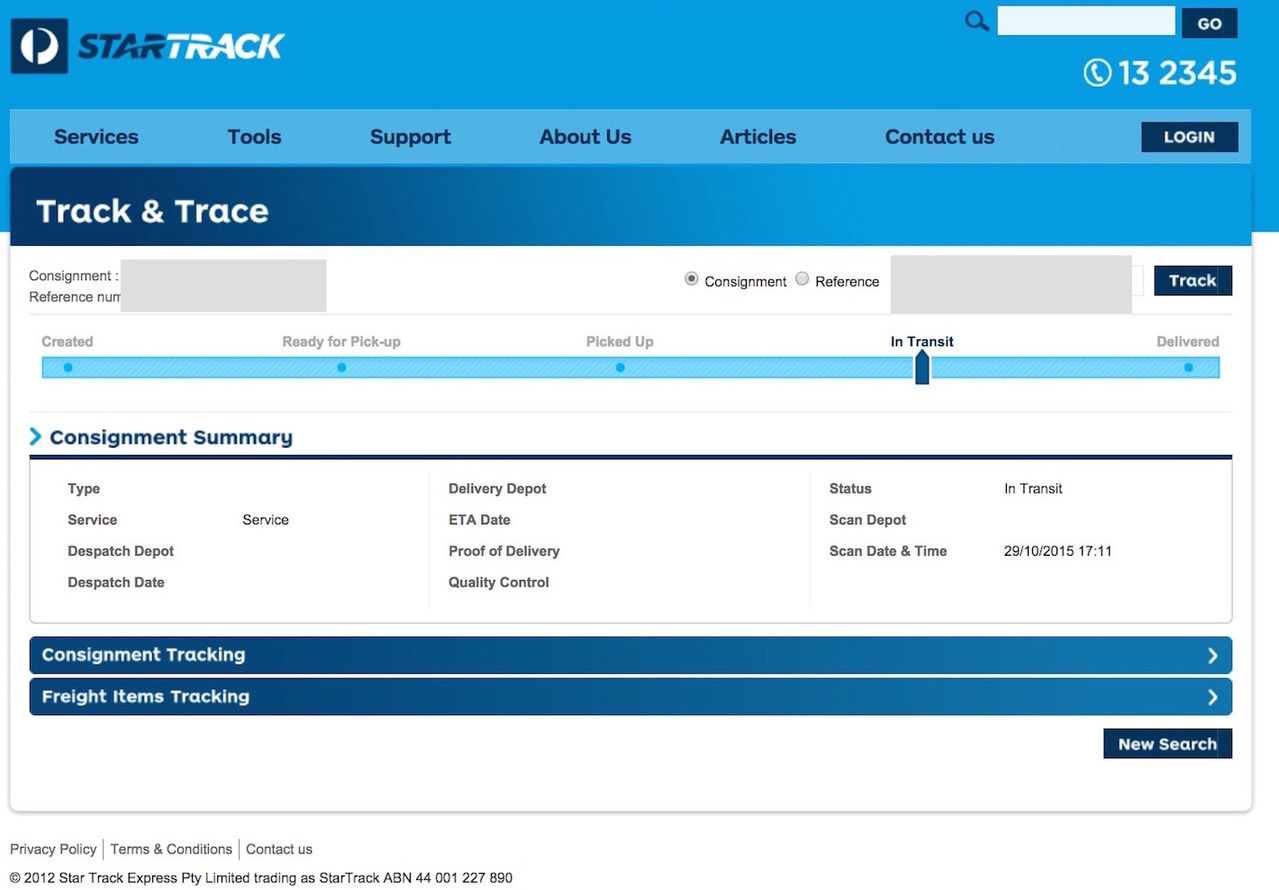Viewport: 1279px width, 890px height.
Task: Click the Delivered progress dot
Action: point(1188,367)
